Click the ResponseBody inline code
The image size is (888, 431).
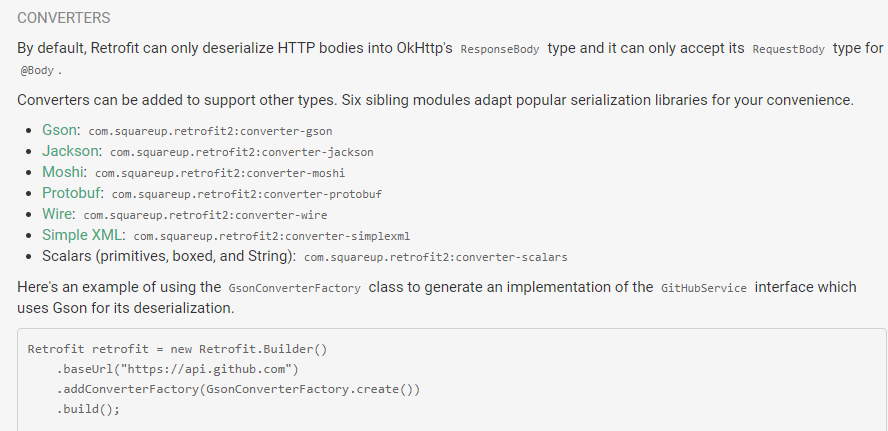point(500,49)
